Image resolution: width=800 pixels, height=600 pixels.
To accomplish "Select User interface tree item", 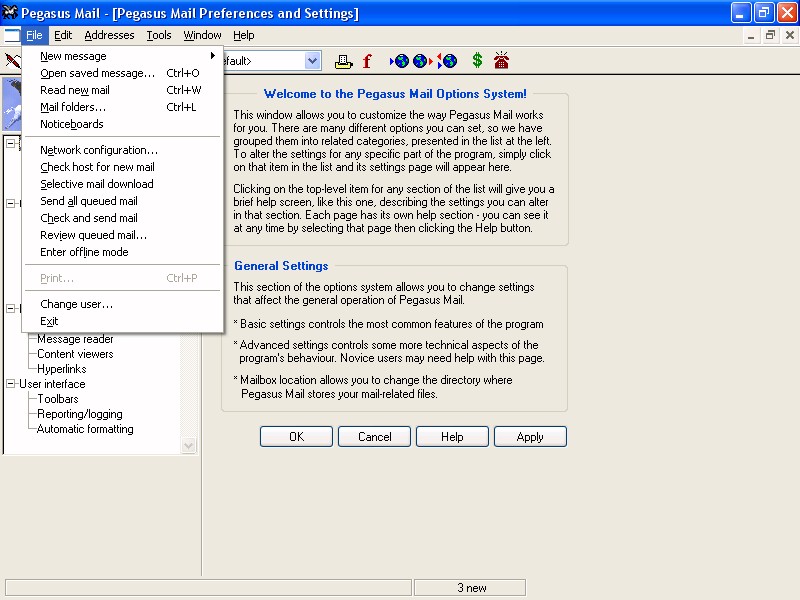I will (x=52, y=384).
